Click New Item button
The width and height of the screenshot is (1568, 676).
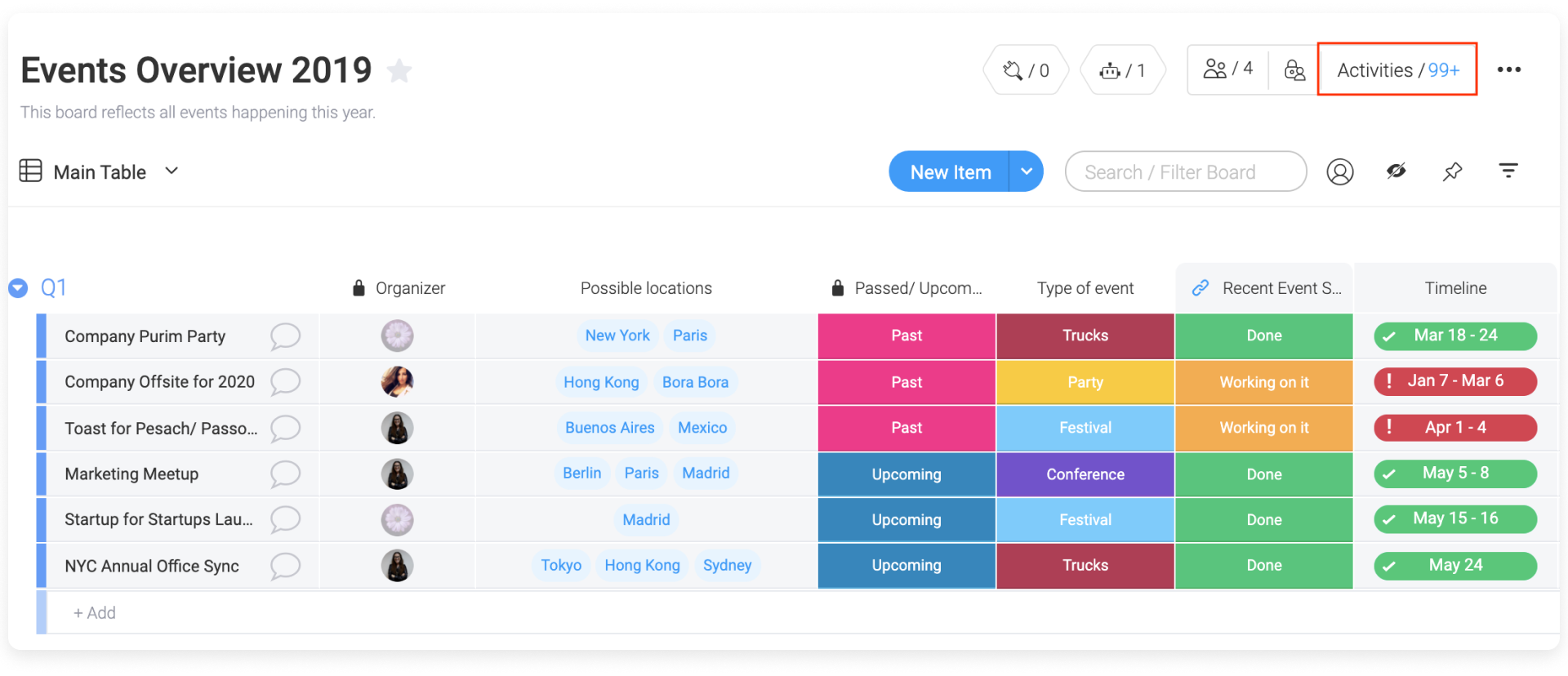tap(949, 171)
